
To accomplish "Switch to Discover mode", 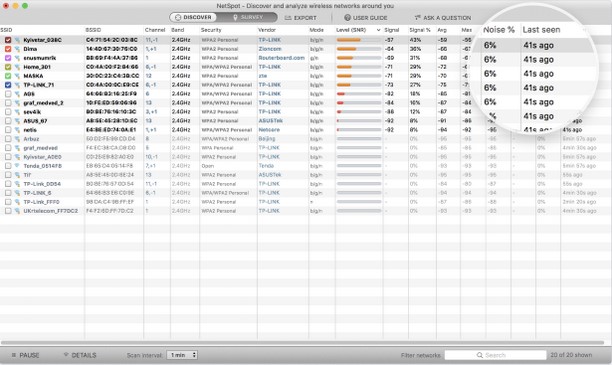I will click(x=193, y=18).
